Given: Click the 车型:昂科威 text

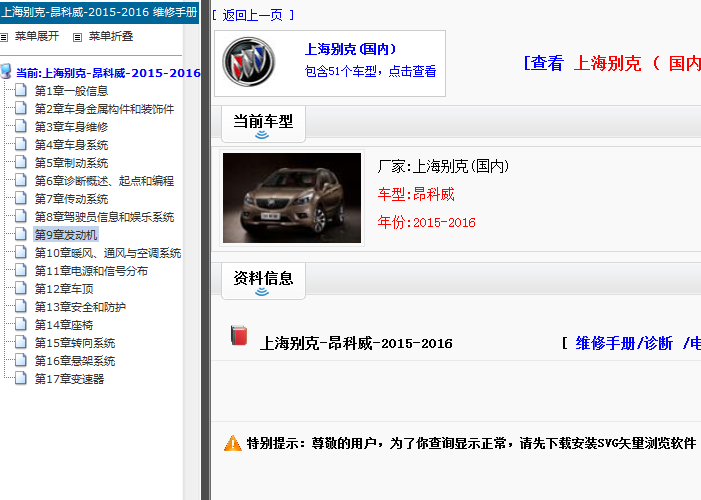Looking at the screenshot, I should click(416, 194).
